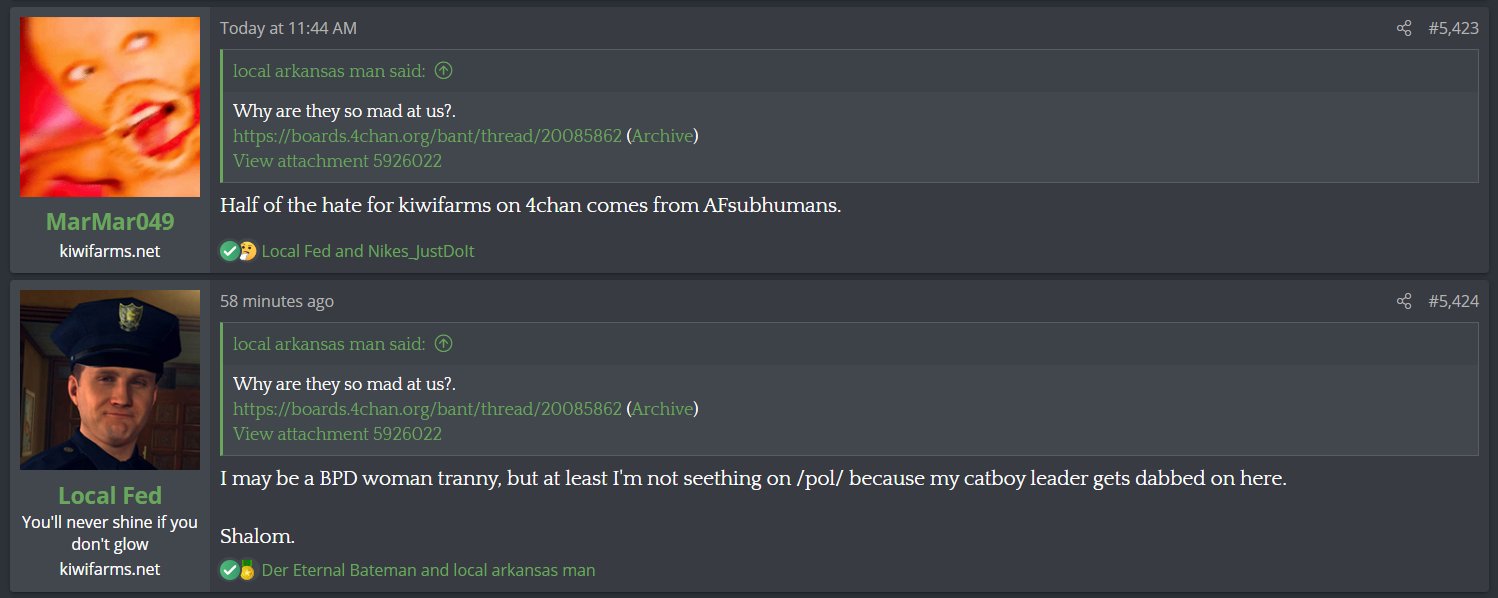Click green checkmark reaction under Local Fed's post
Screen dimensions: 1498x598
tap(229, 570)
